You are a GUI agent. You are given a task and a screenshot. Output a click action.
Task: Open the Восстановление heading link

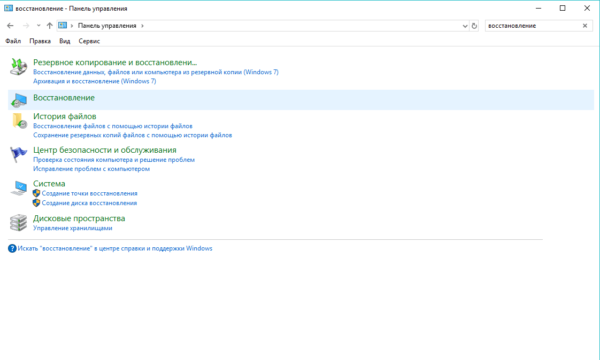[x=64, y=98]
